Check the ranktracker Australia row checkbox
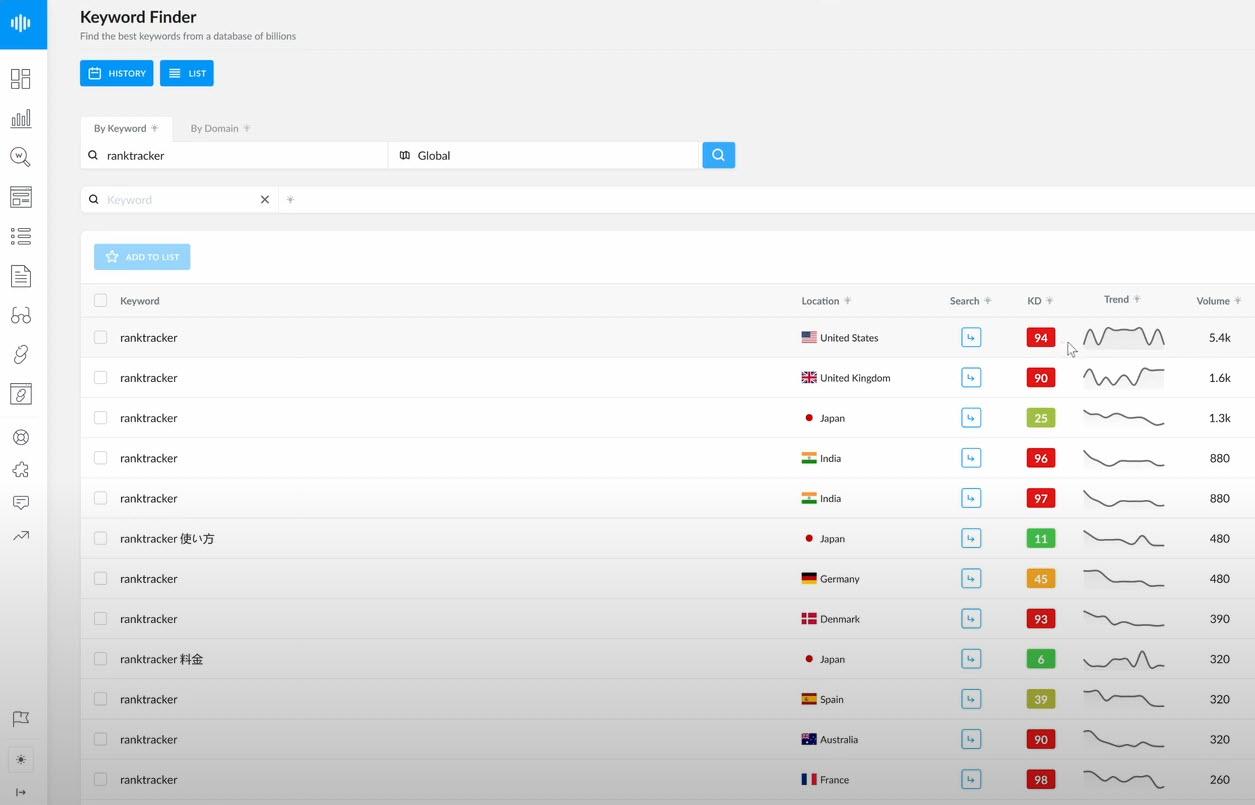Viewport: 1255px width, 805px height. pyautogui.click(x=100, y=739)
